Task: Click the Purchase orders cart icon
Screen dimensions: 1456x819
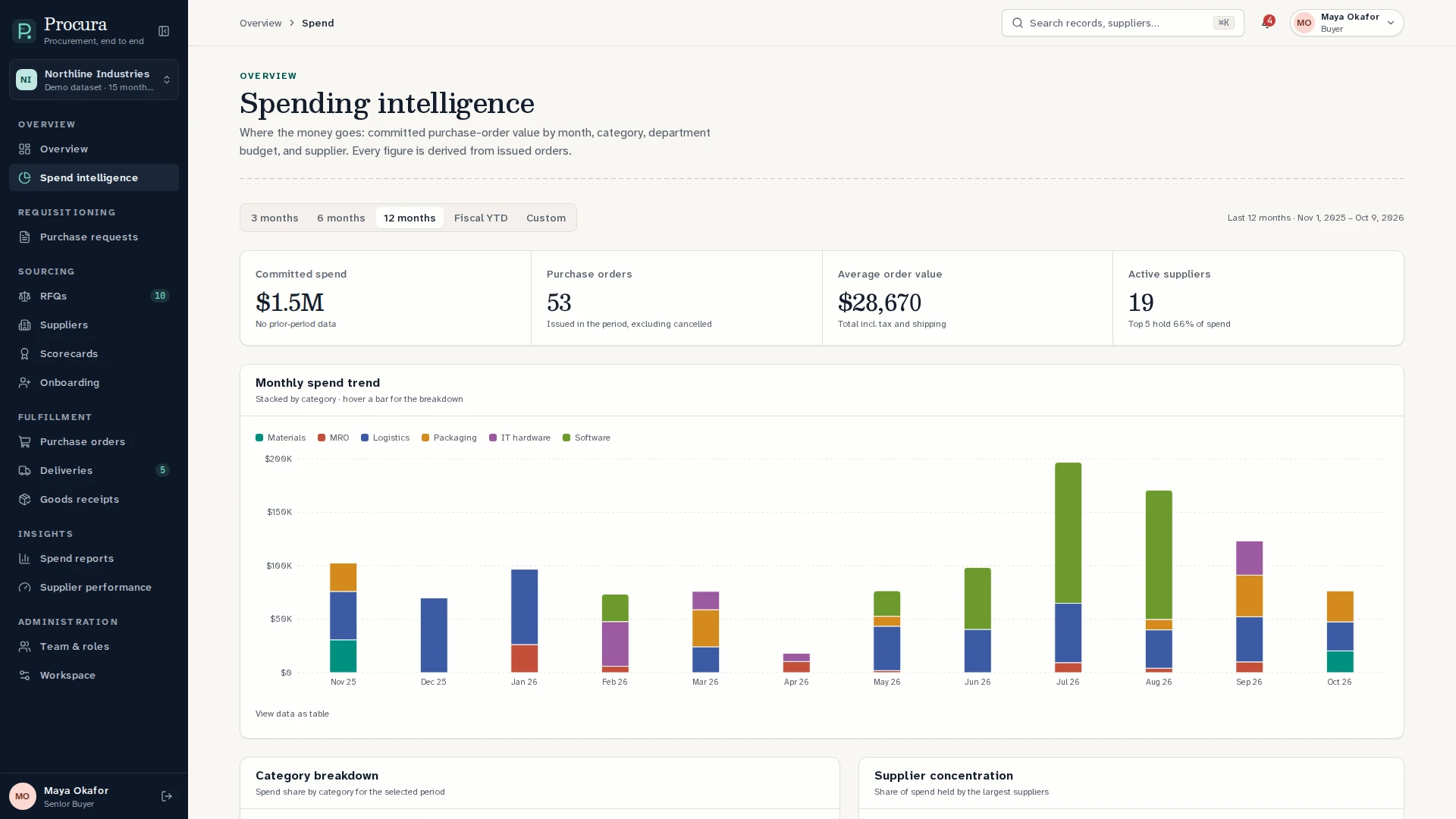Action: [25, 442]
